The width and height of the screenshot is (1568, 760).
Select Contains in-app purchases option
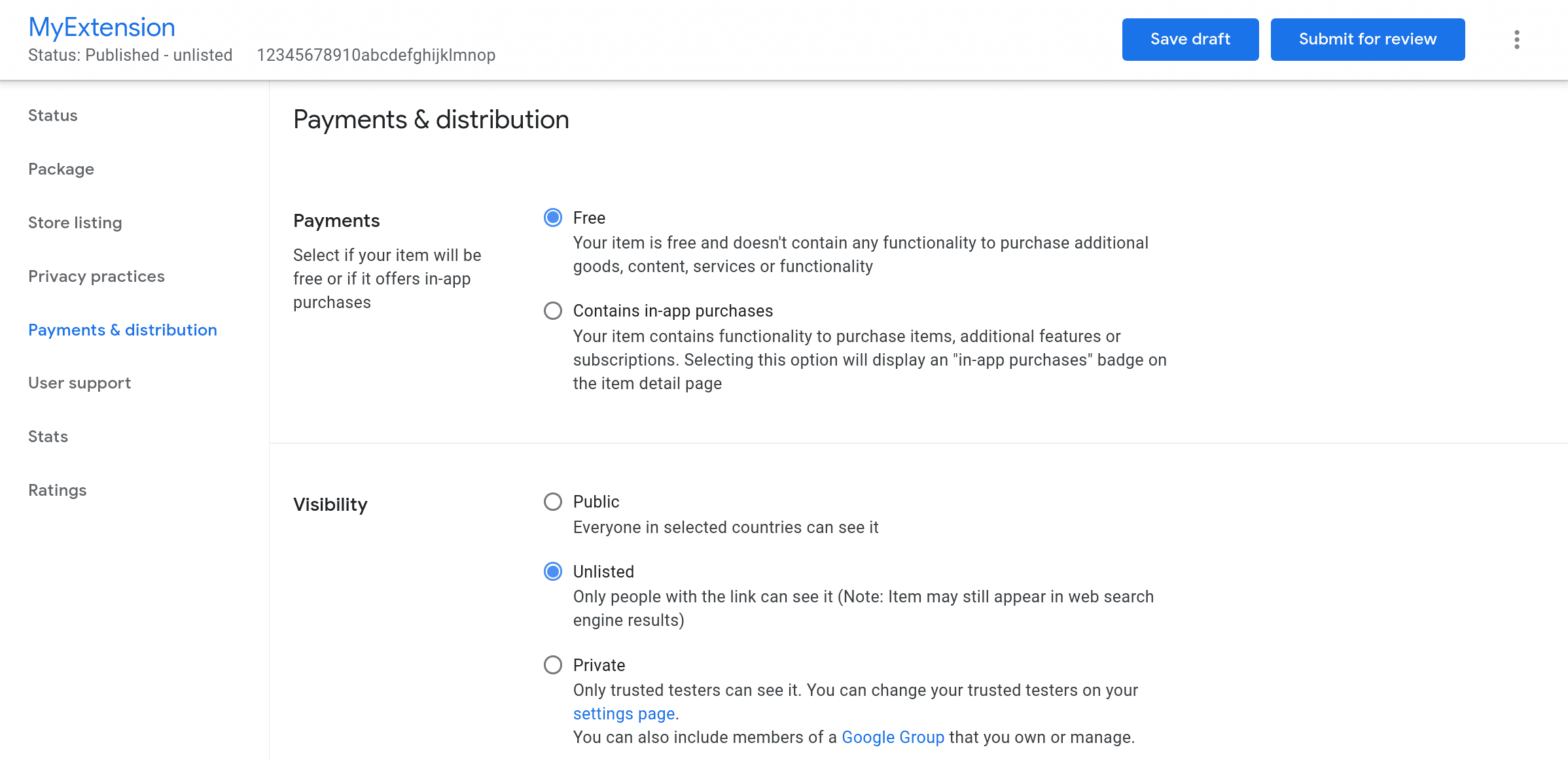(553, 311)
